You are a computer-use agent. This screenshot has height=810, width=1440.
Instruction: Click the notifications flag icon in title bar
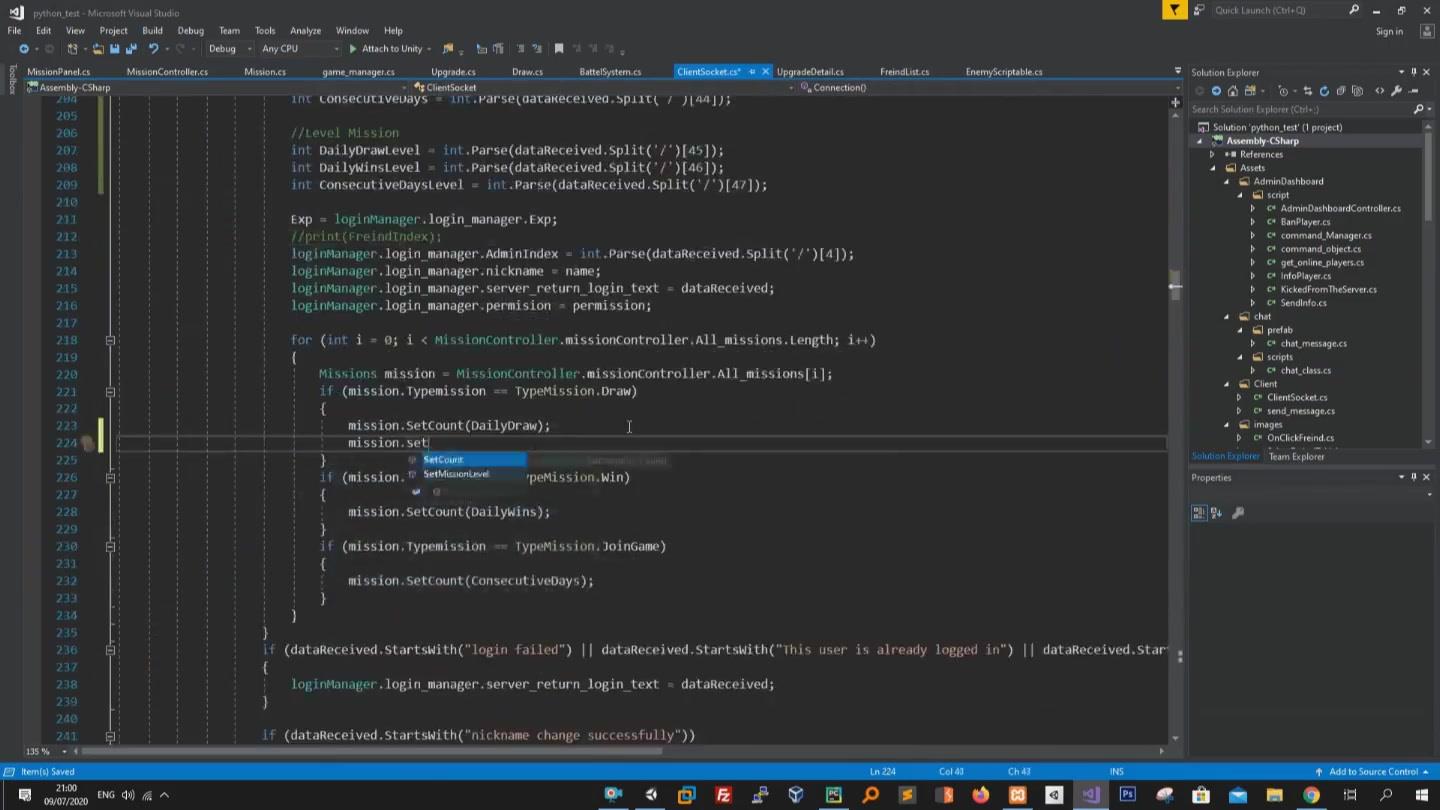pos(1174,10)
